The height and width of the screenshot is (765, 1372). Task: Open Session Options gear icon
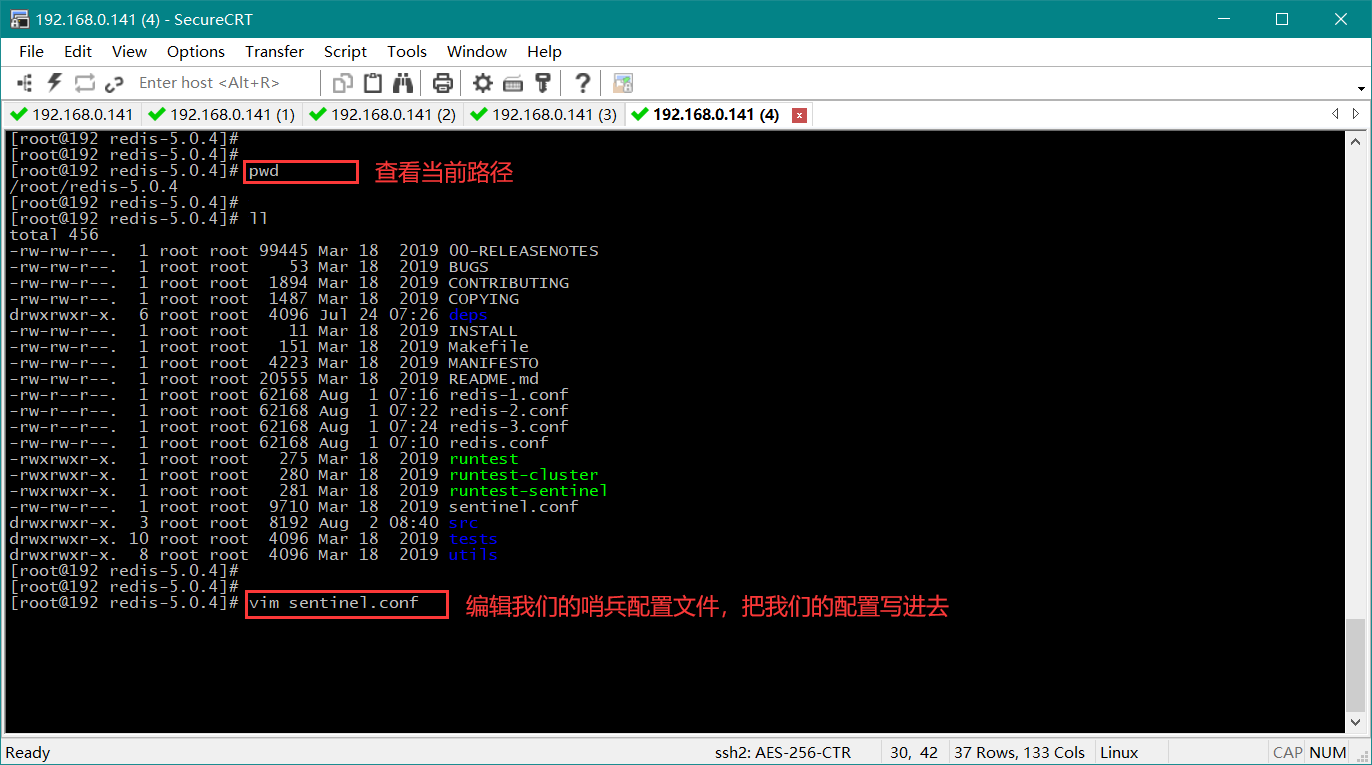click(x=483, y=83)
